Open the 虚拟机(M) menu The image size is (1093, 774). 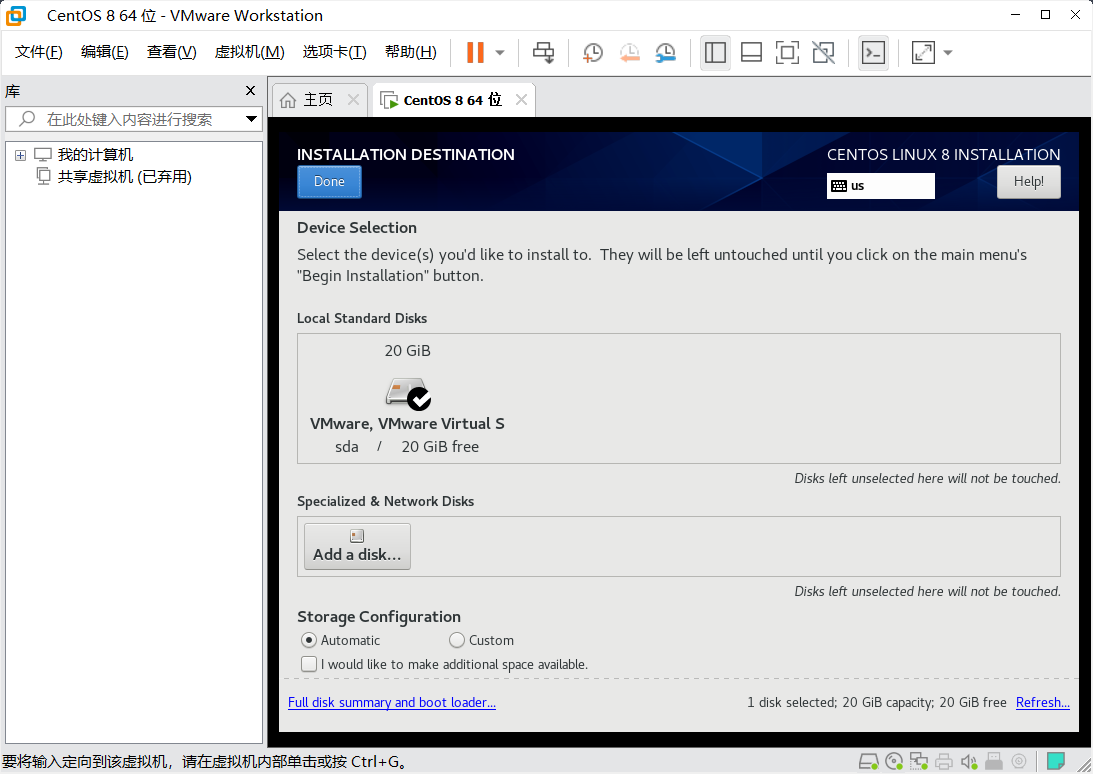click(250, 52)
